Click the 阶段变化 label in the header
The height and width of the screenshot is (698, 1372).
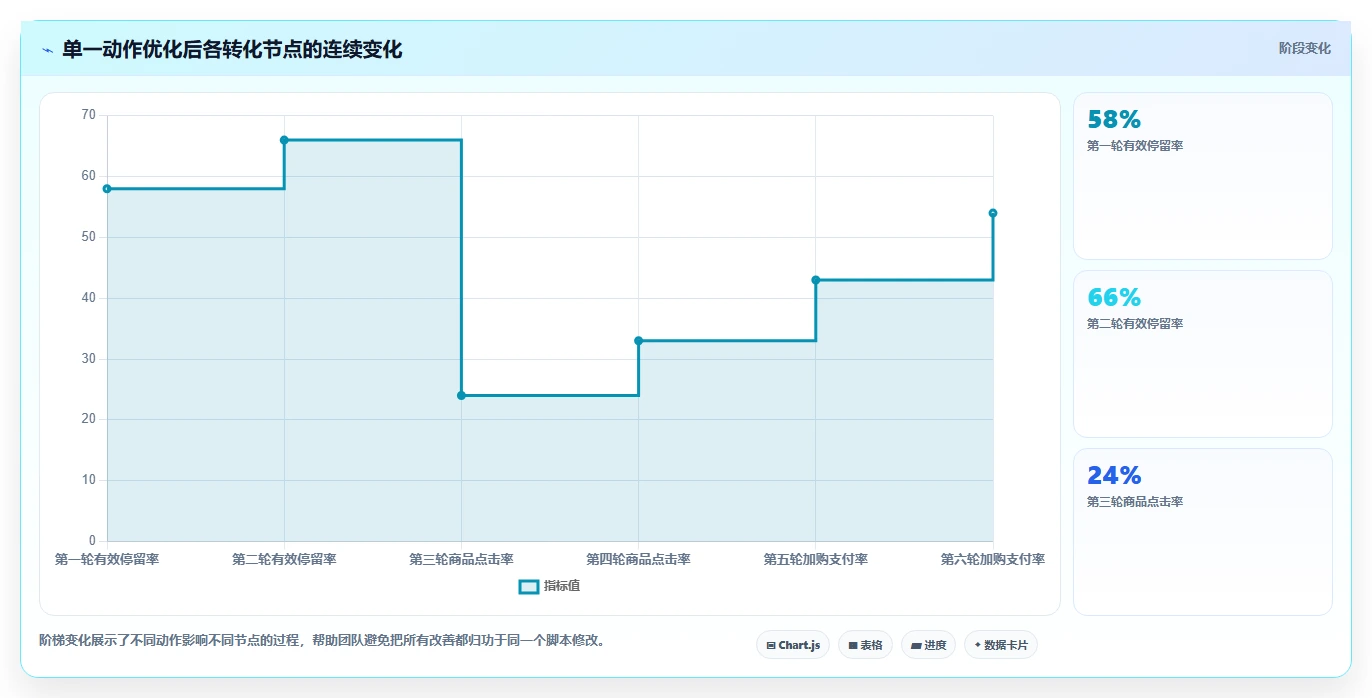coord(1304,48)
